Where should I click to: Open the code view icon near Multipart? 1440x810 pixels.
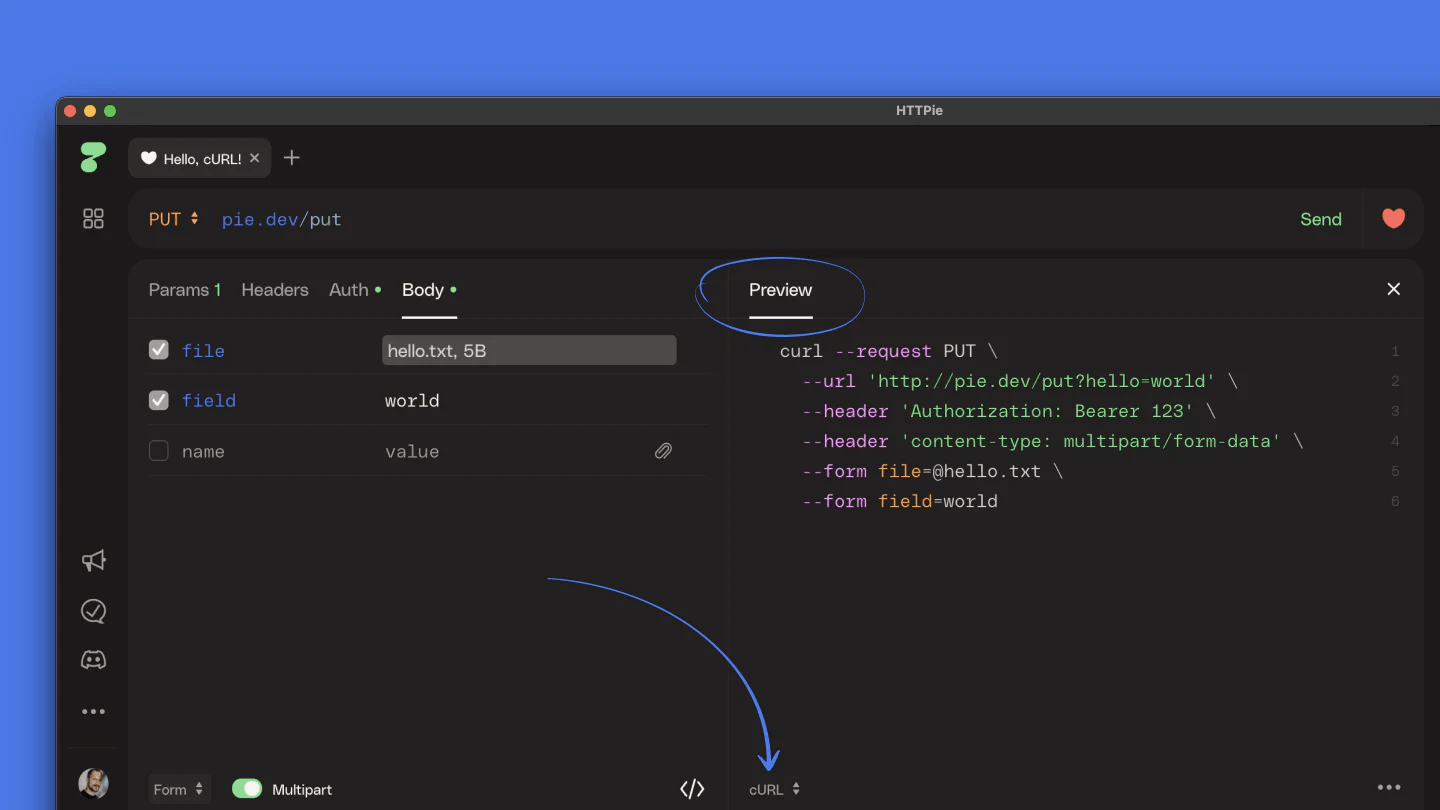692,789
